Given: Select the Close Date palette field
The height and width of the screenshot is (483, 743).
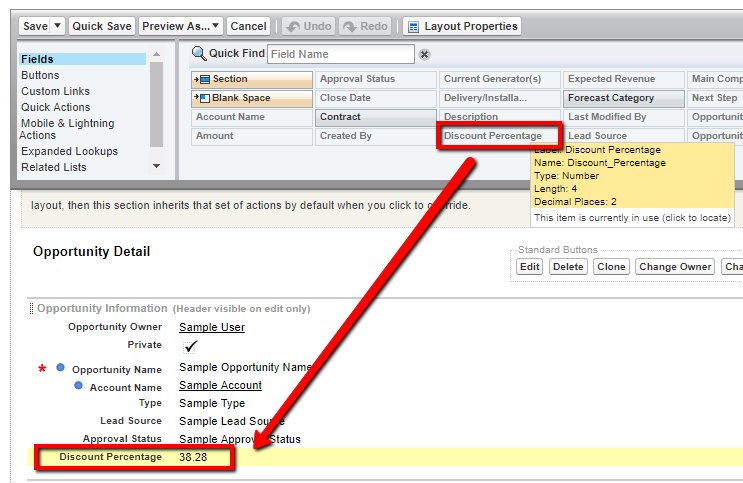Looking at the screenshot, I should (376, 98).
